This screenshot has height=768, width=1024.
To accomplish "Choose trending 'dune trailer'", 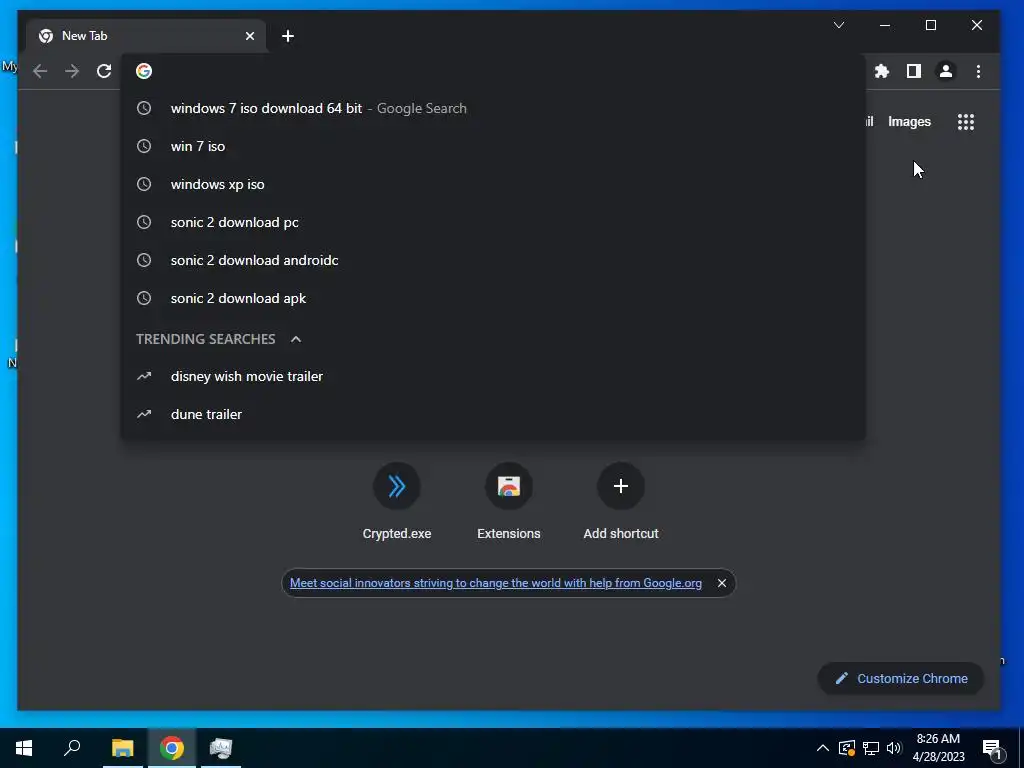I will [x=493, y=414].
